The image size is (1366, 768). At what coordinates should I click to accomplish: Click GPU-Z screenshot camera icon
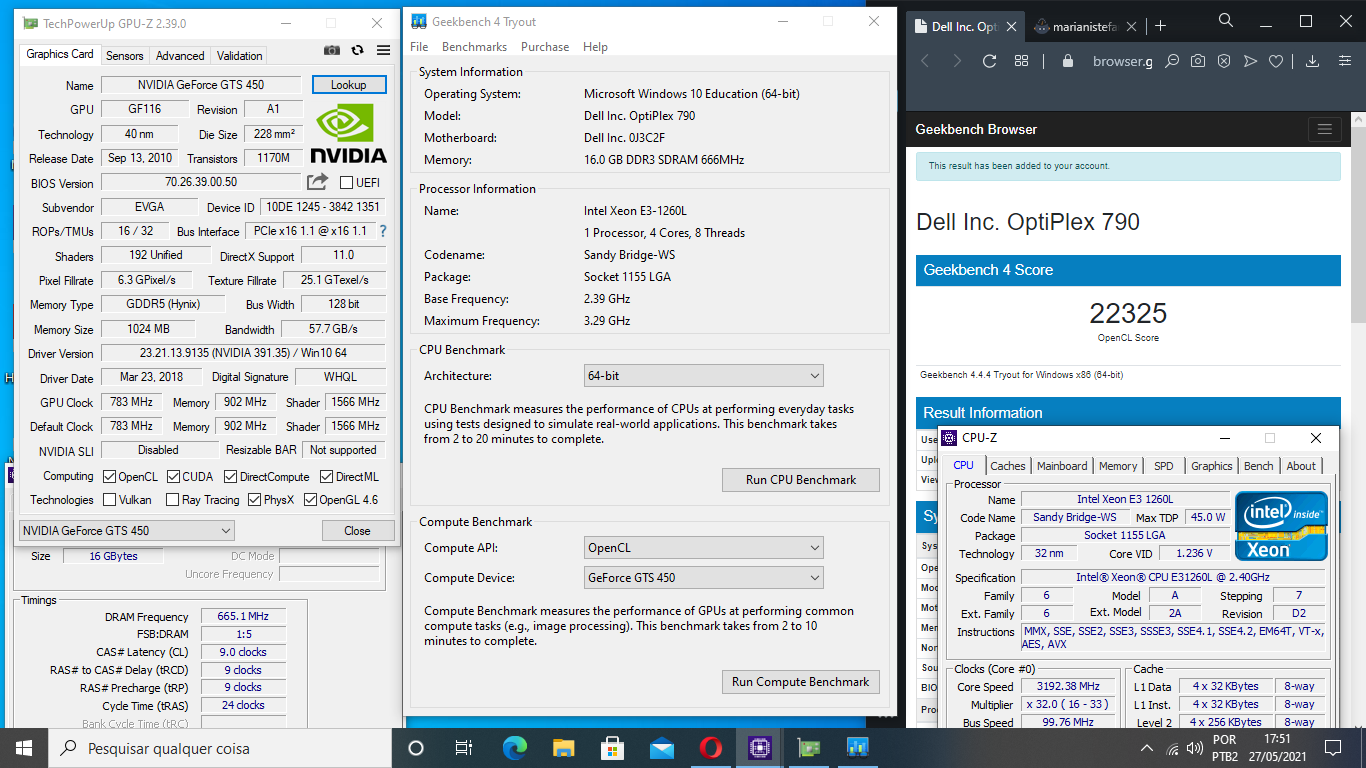click(x=332, y=50)
